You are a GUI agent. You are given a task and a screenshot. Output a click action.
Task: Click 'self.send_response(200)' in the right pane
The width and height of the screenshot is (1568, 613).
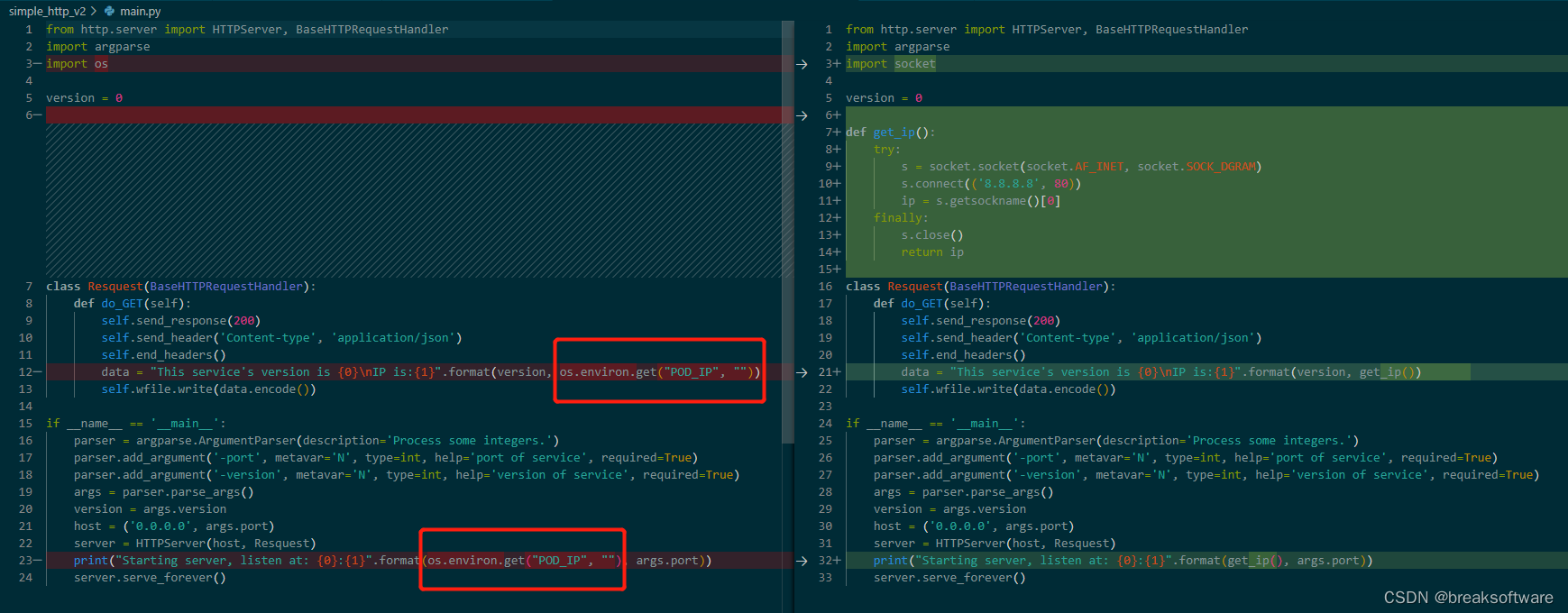(981, 321)
